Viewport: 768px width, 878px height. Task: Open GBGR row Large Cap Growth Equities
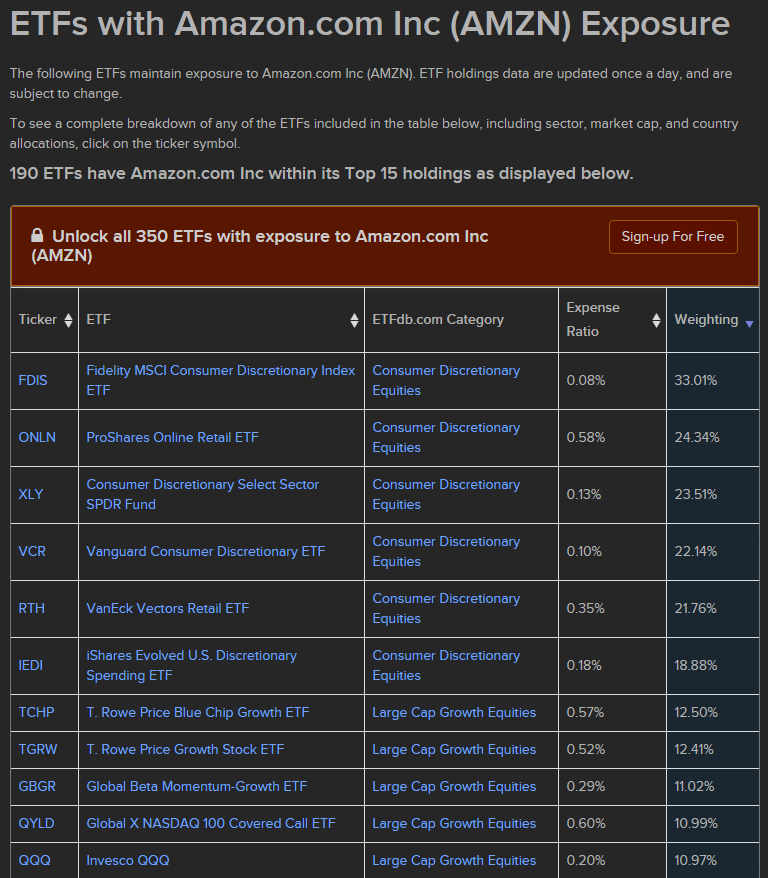454,787
